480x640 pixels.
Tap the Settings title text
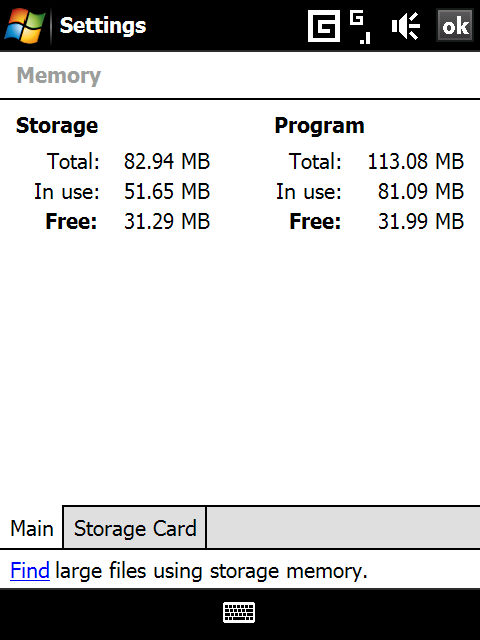pos(103,26)
